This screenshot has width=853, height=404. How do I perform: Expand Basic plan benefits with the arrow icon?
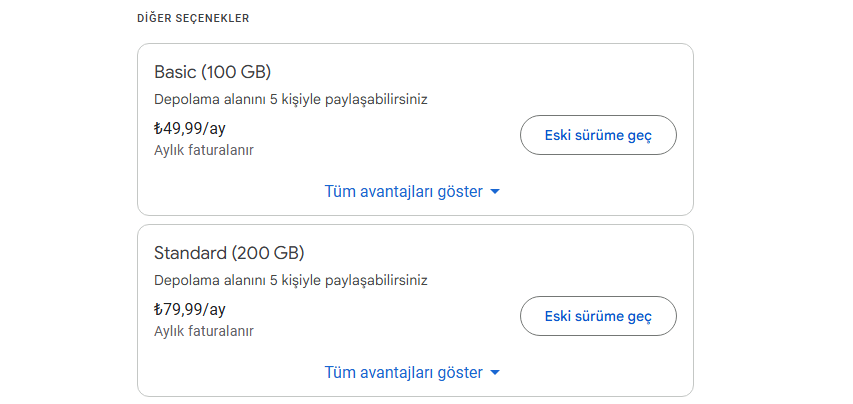click(495, 192)
